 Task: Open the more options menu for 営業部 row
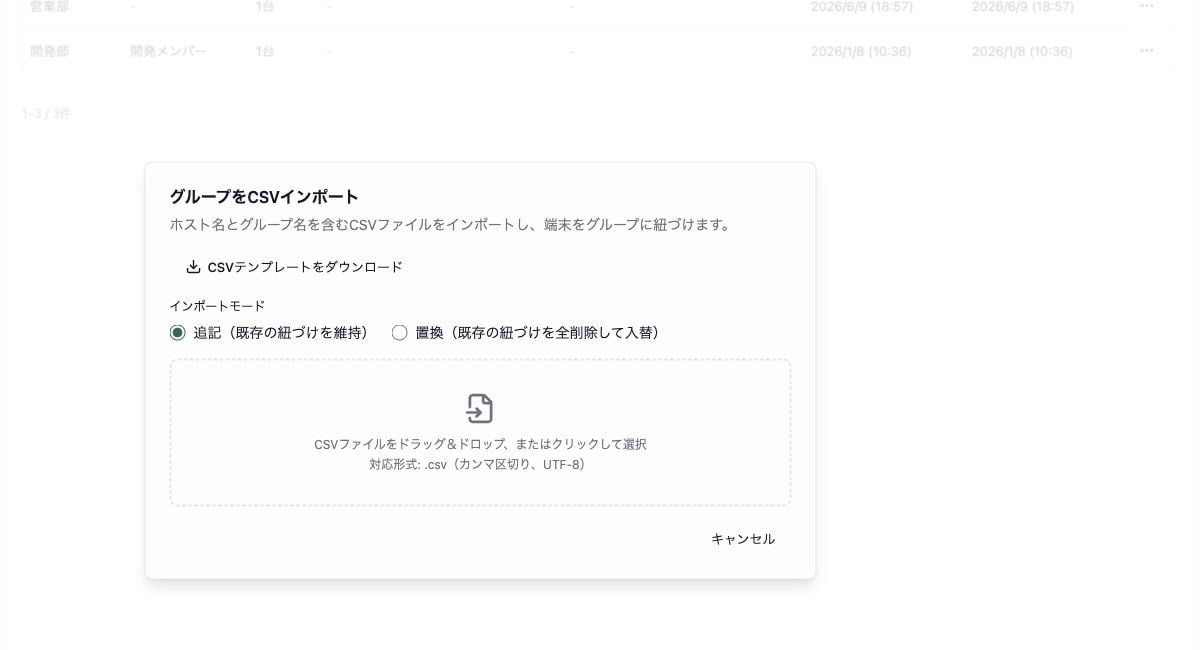coord(1146,7)
